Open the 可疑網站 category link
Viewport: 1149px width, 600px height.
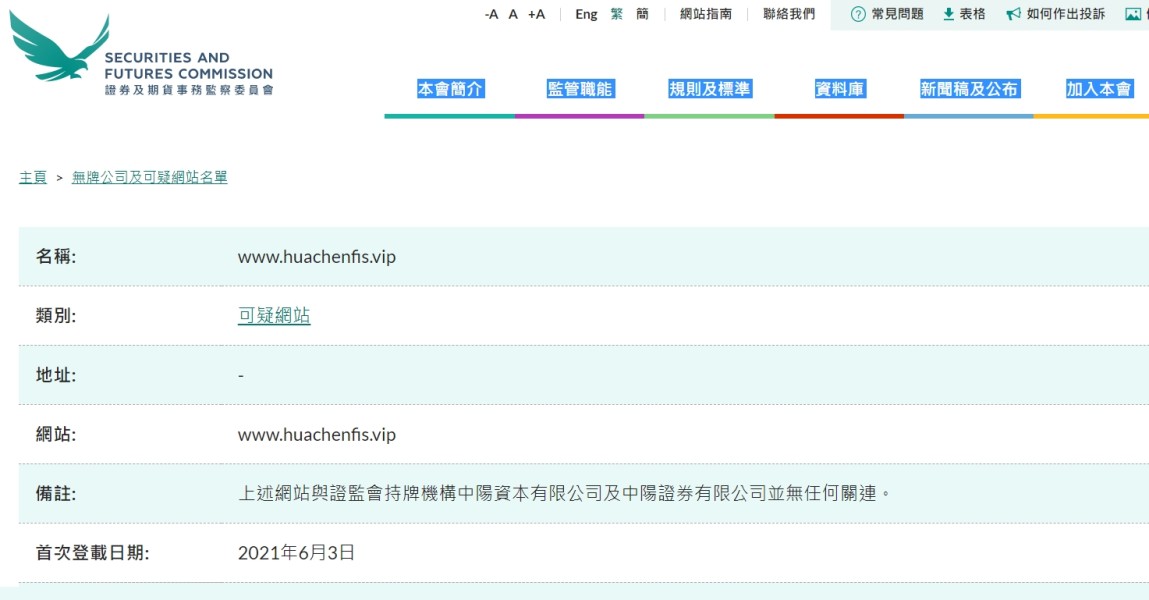coord(274,316)
